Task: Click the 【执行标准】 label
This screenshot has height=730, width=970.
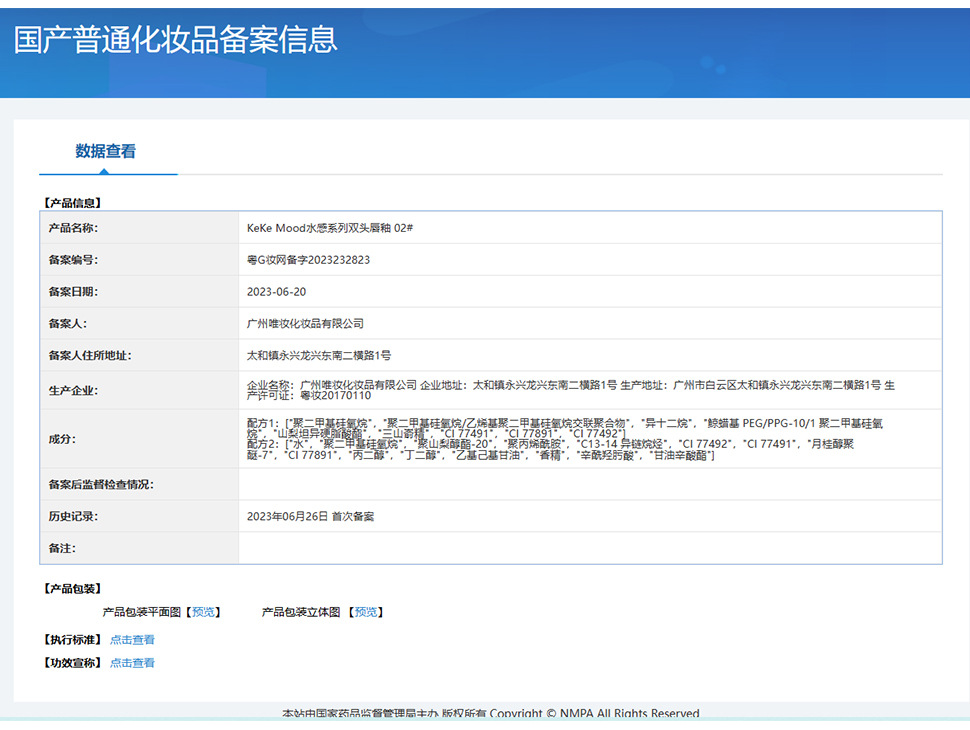Action: pos(72,640)
